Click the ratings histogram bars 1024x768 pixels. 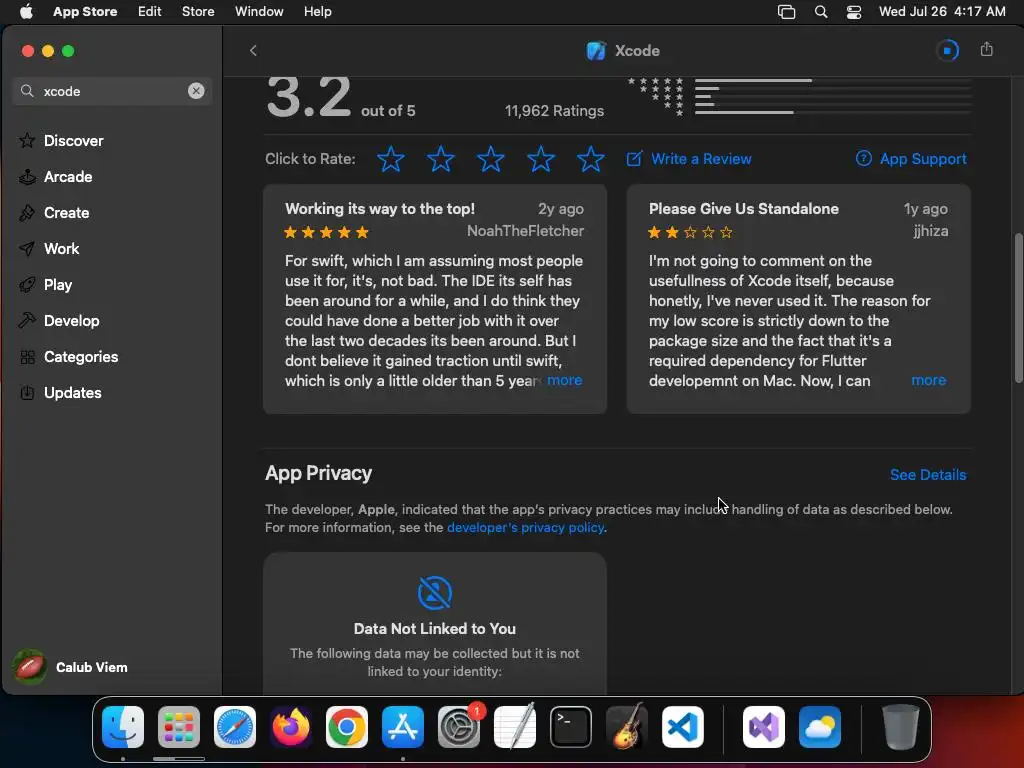[833, 97]
